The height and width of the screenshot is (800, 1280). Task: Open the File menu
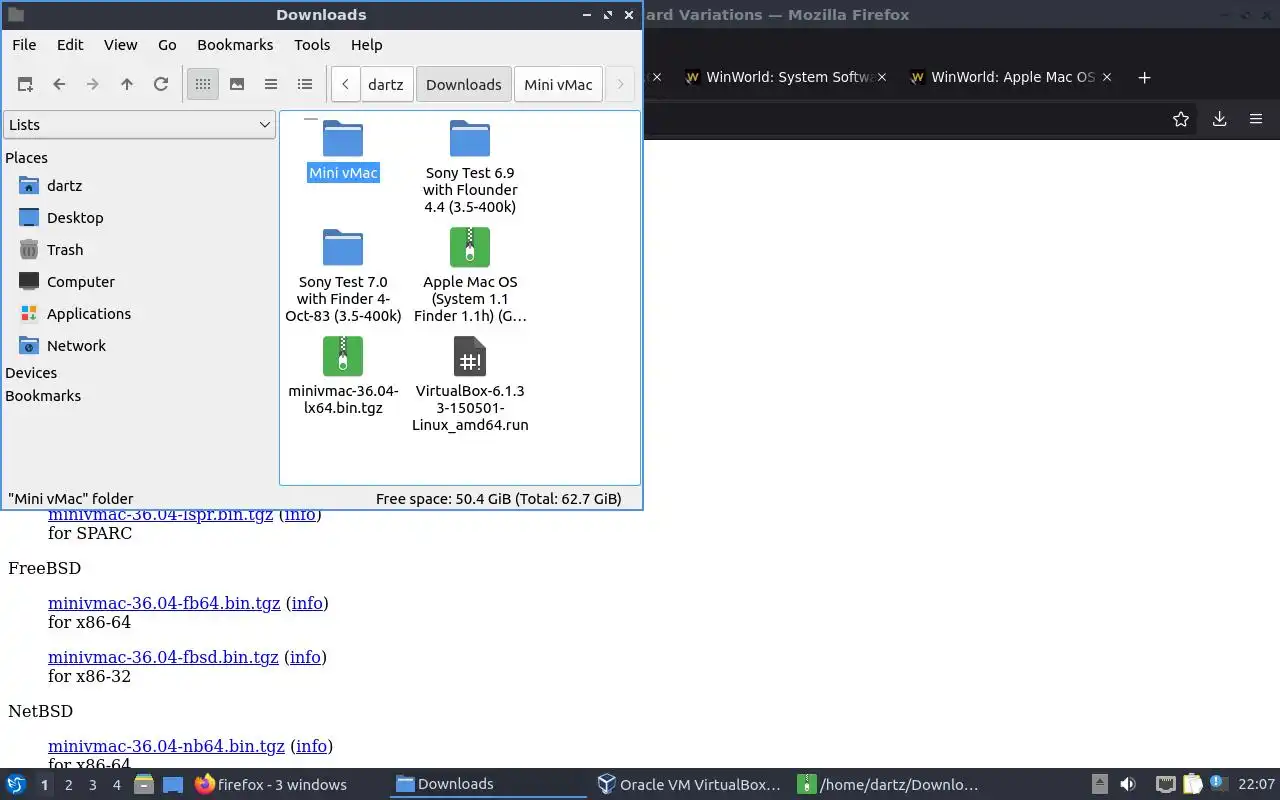24,45
